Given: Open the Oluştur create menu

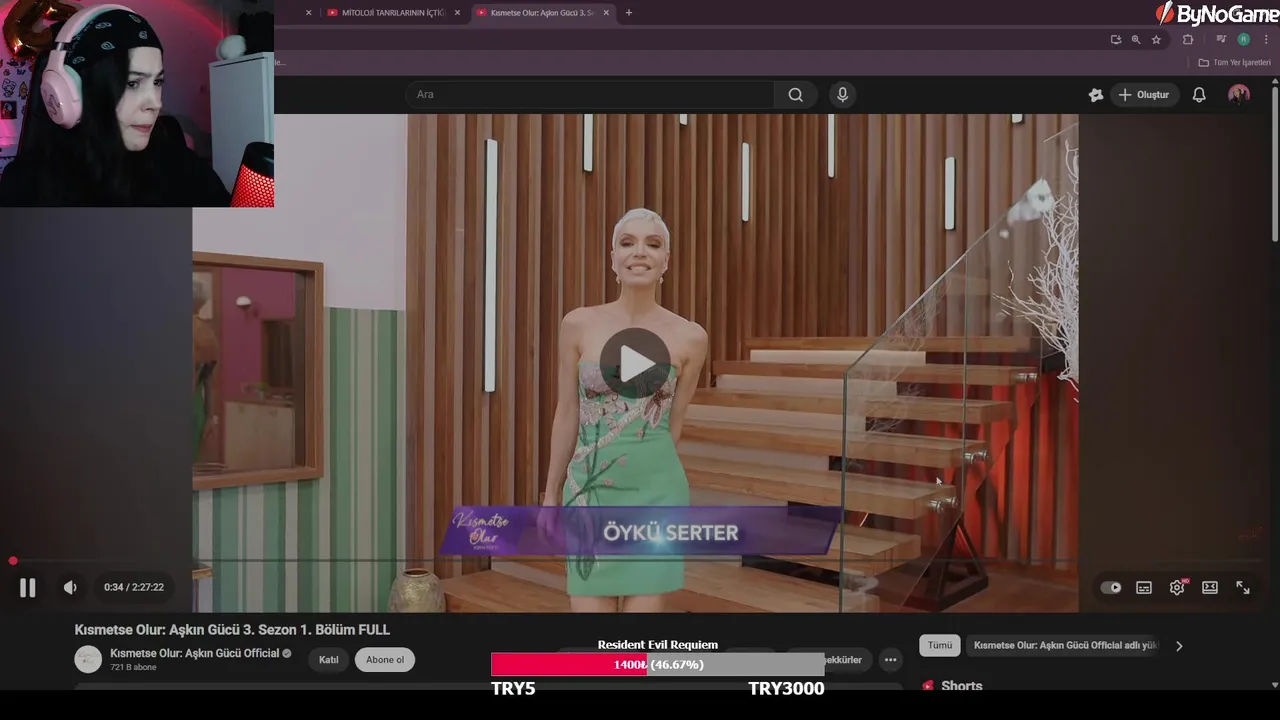Looking at the screenshot, I should pos(1144,95).
